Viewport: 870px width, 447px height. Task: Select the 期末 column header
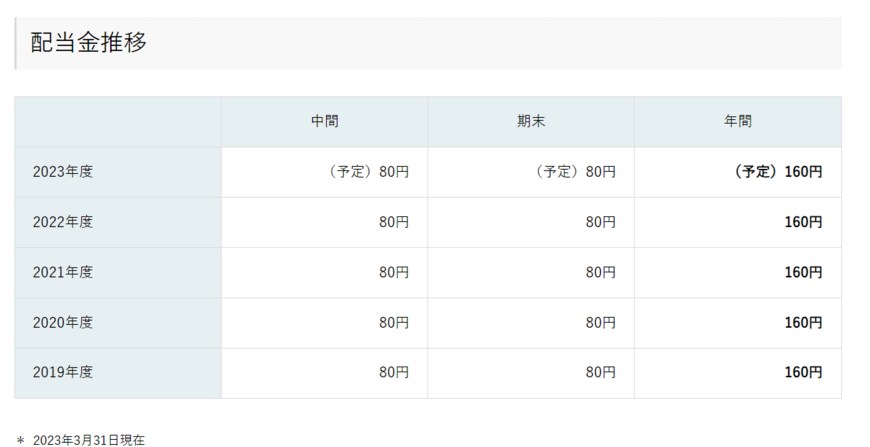click(531, 122)
